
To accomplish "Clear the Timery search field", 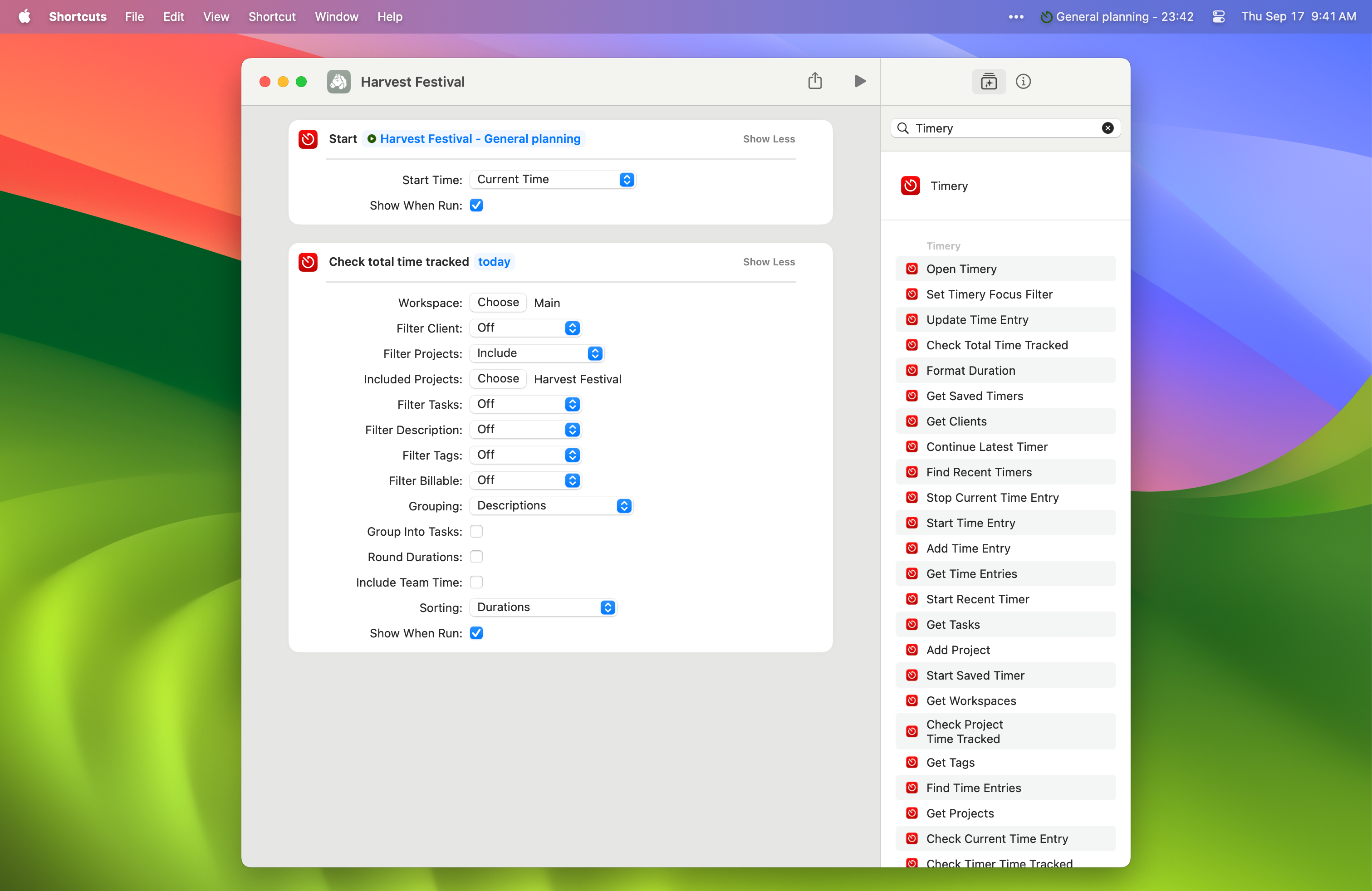I will tap(1107, 128).
